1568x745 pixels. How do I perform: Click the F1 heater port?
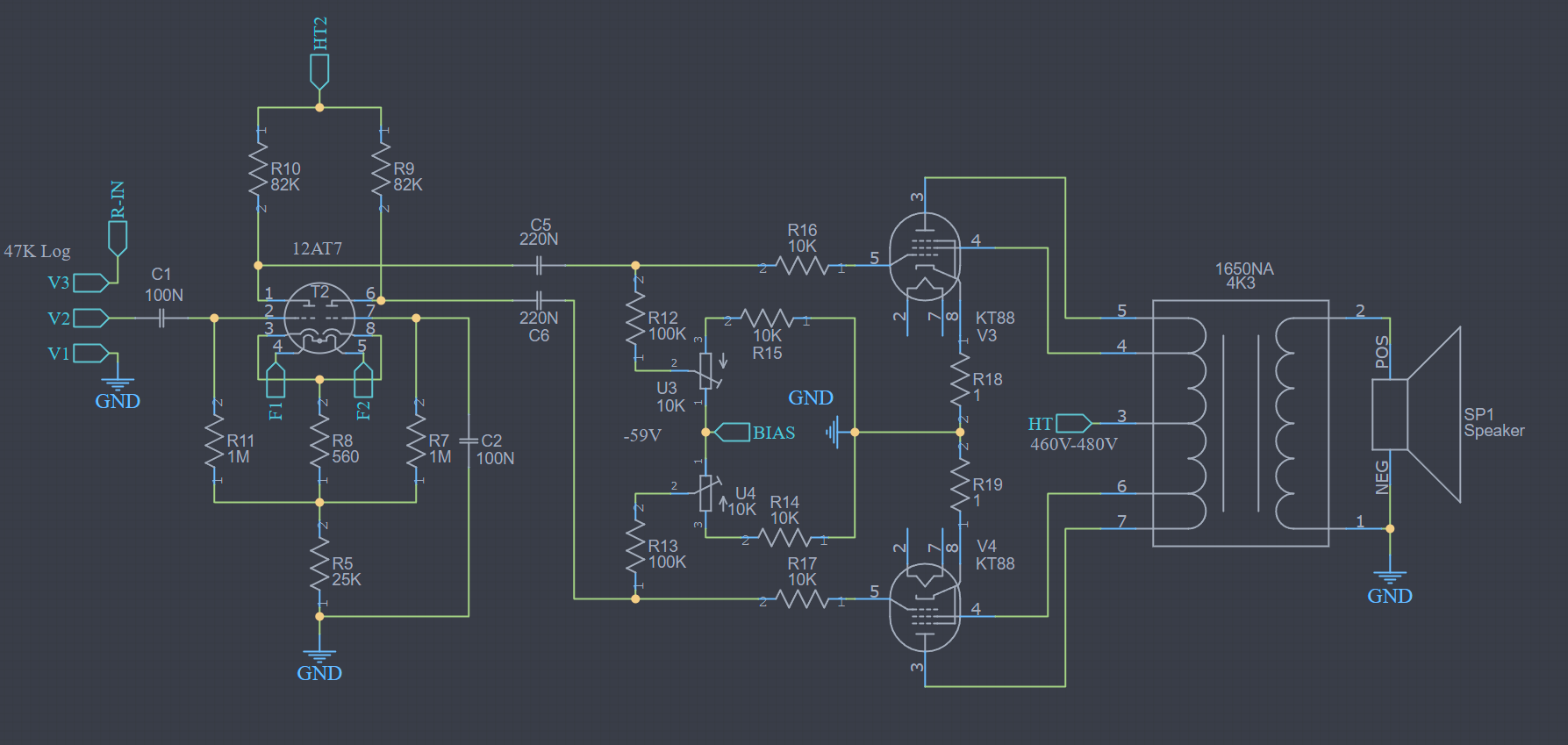point(276,379)
